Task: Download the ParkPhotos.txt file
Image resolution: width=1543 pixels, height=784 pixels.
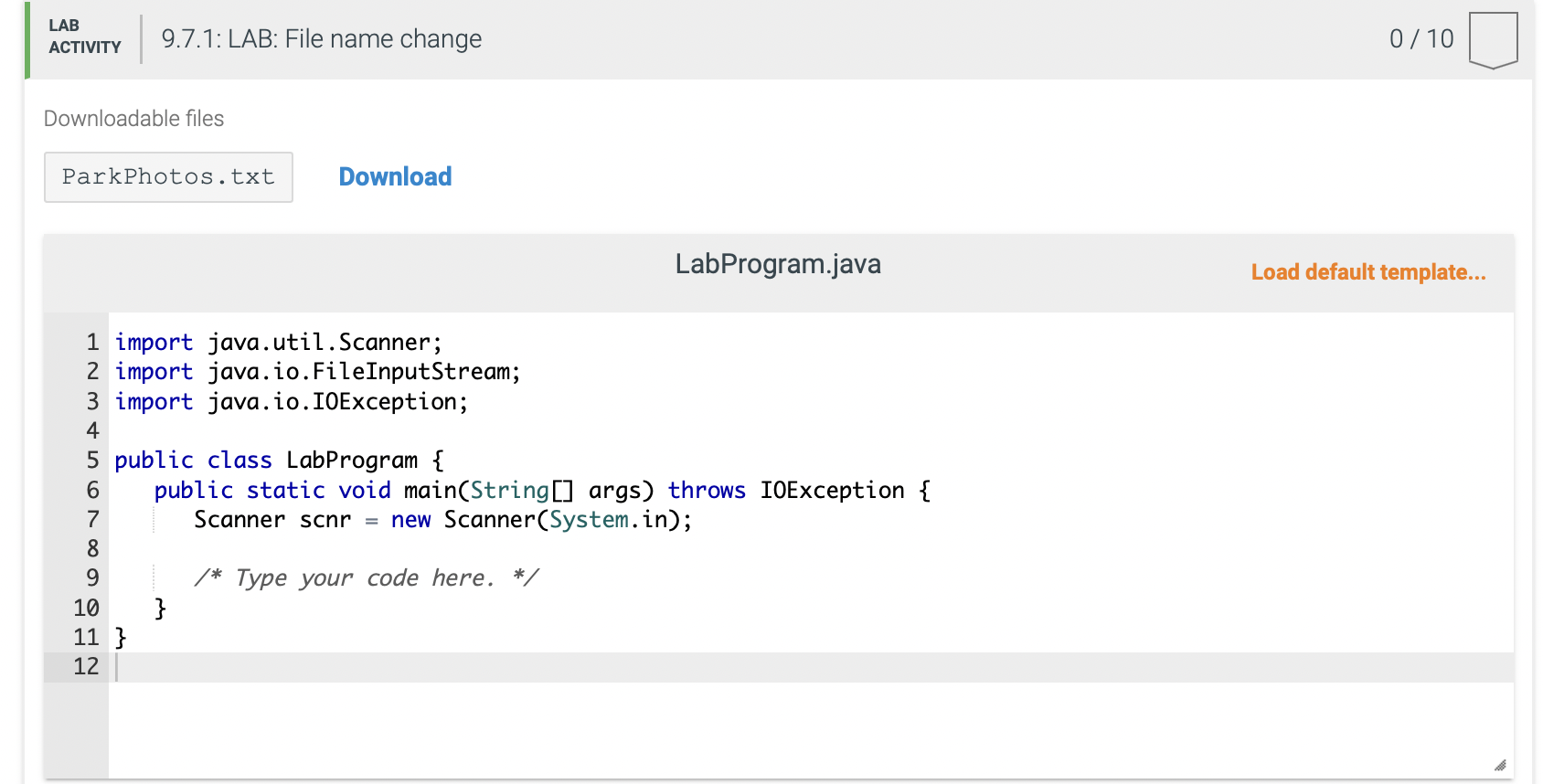Action: point(395,176)
